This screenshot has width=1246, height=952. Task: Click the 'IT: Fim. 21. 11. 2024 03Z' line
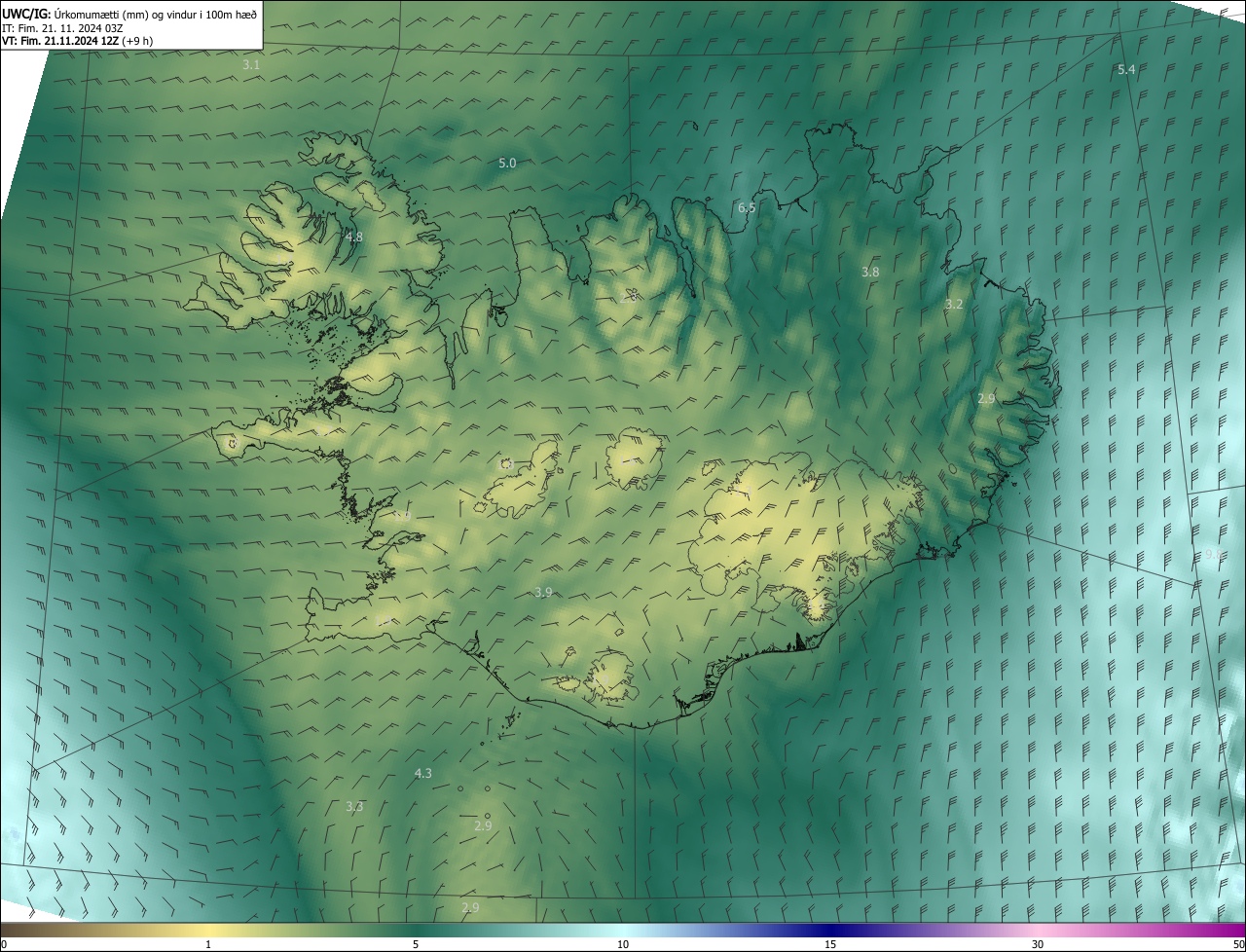[x=62, y=27]
